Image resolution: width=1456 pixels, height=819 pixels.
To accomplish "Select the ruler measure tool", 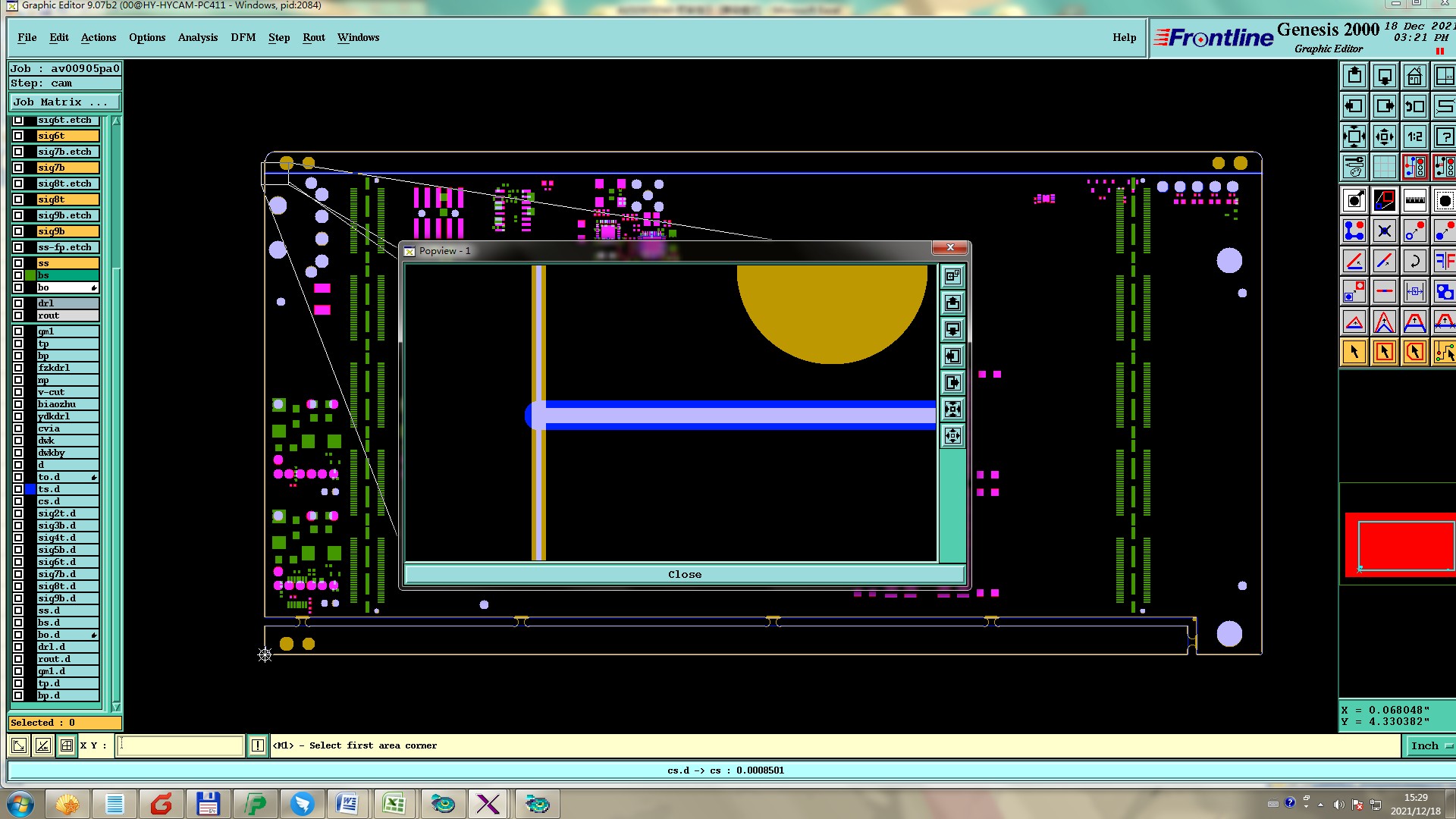I will 1414,201.
